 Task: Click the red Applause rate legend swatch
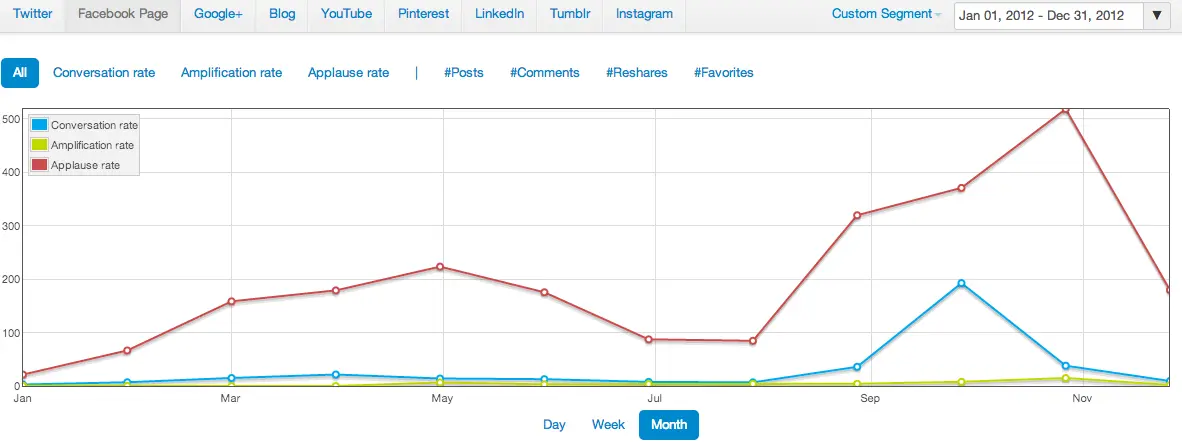(40, 165)
